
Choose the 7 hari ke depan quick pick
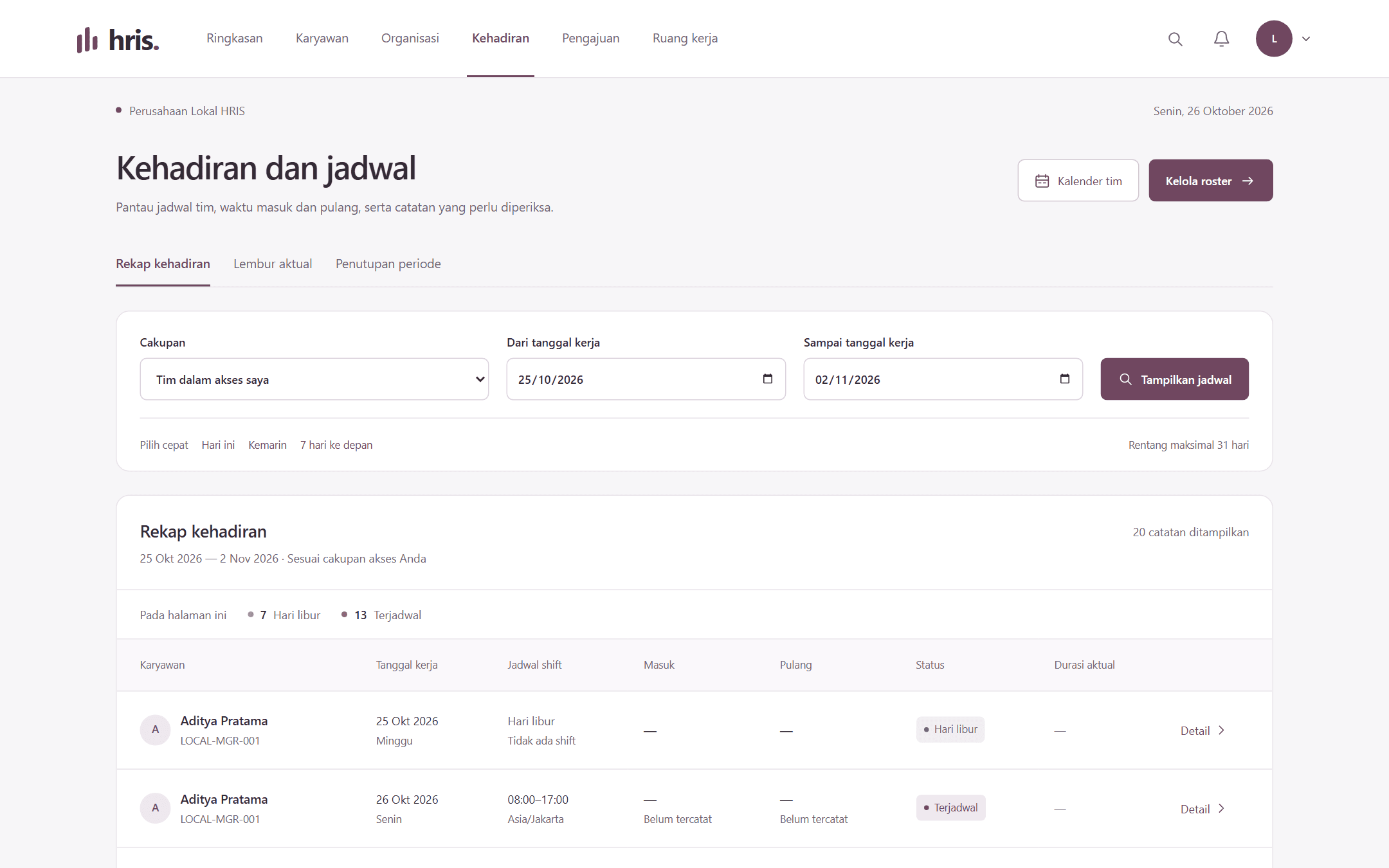[x=336, y=445]
